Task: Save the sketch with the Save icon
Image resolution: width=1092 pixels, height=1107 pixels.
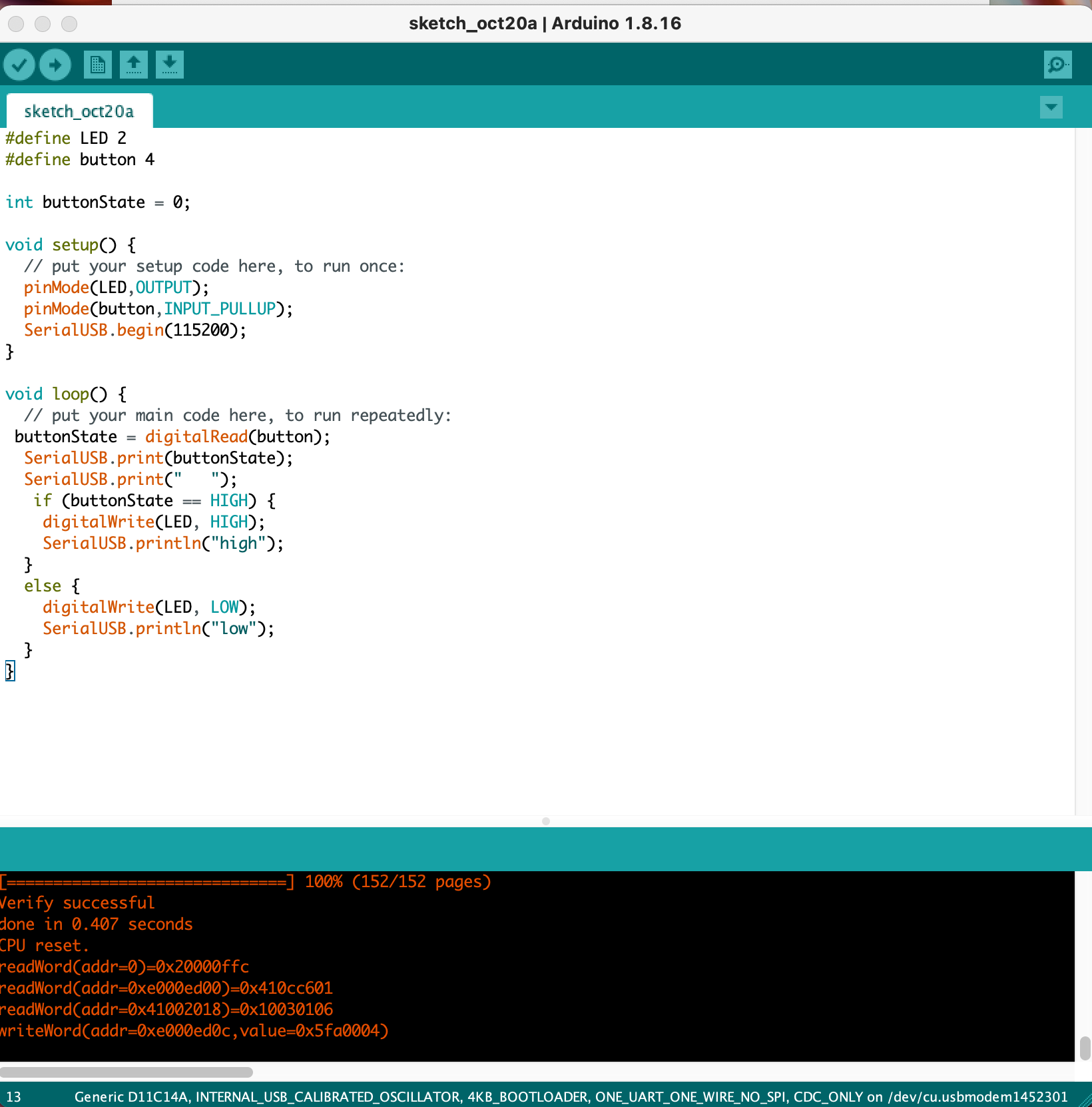Action: click(170, 65)
